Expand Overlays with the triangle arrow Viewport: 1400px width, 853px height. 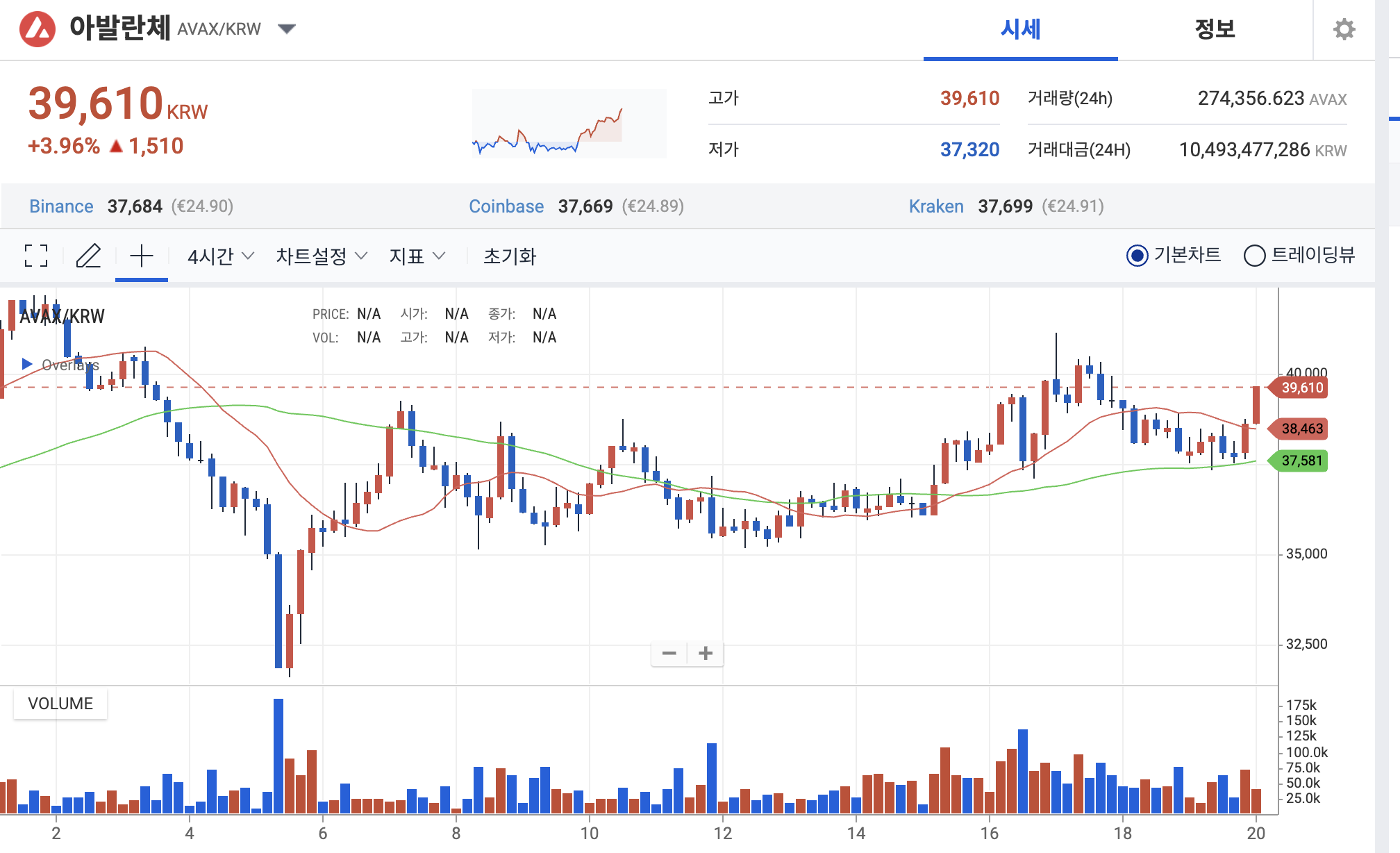click(x=27, y=364)
